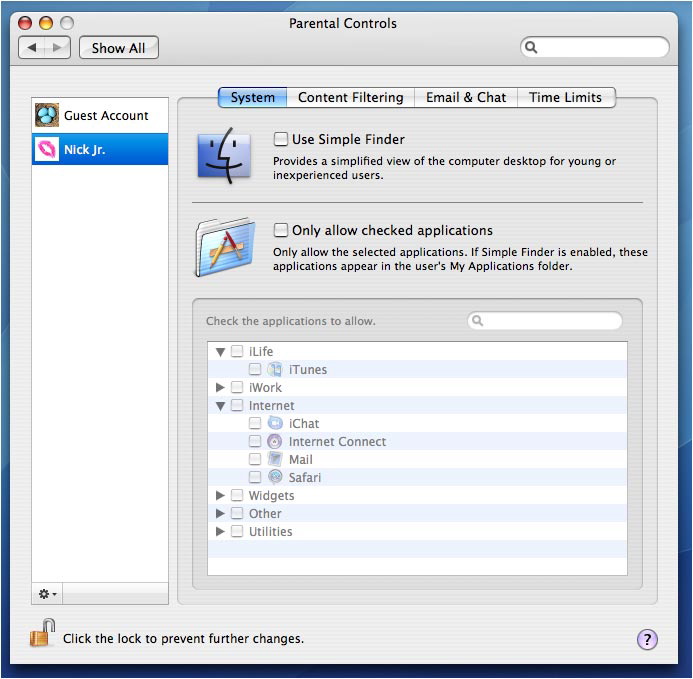
Task: Click the iWork row label
Action: click(x=265, y=388)
